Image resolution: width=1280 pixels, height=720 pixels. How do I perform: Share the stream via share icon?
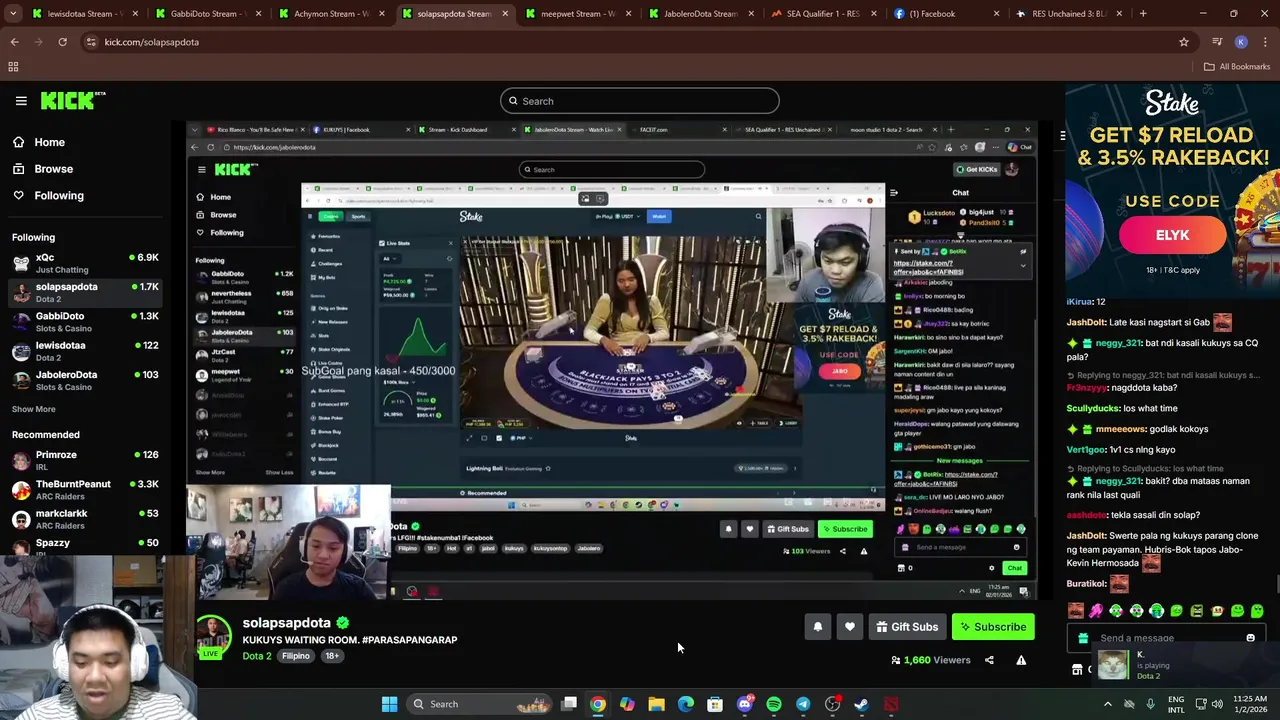[x=989, y=660]
